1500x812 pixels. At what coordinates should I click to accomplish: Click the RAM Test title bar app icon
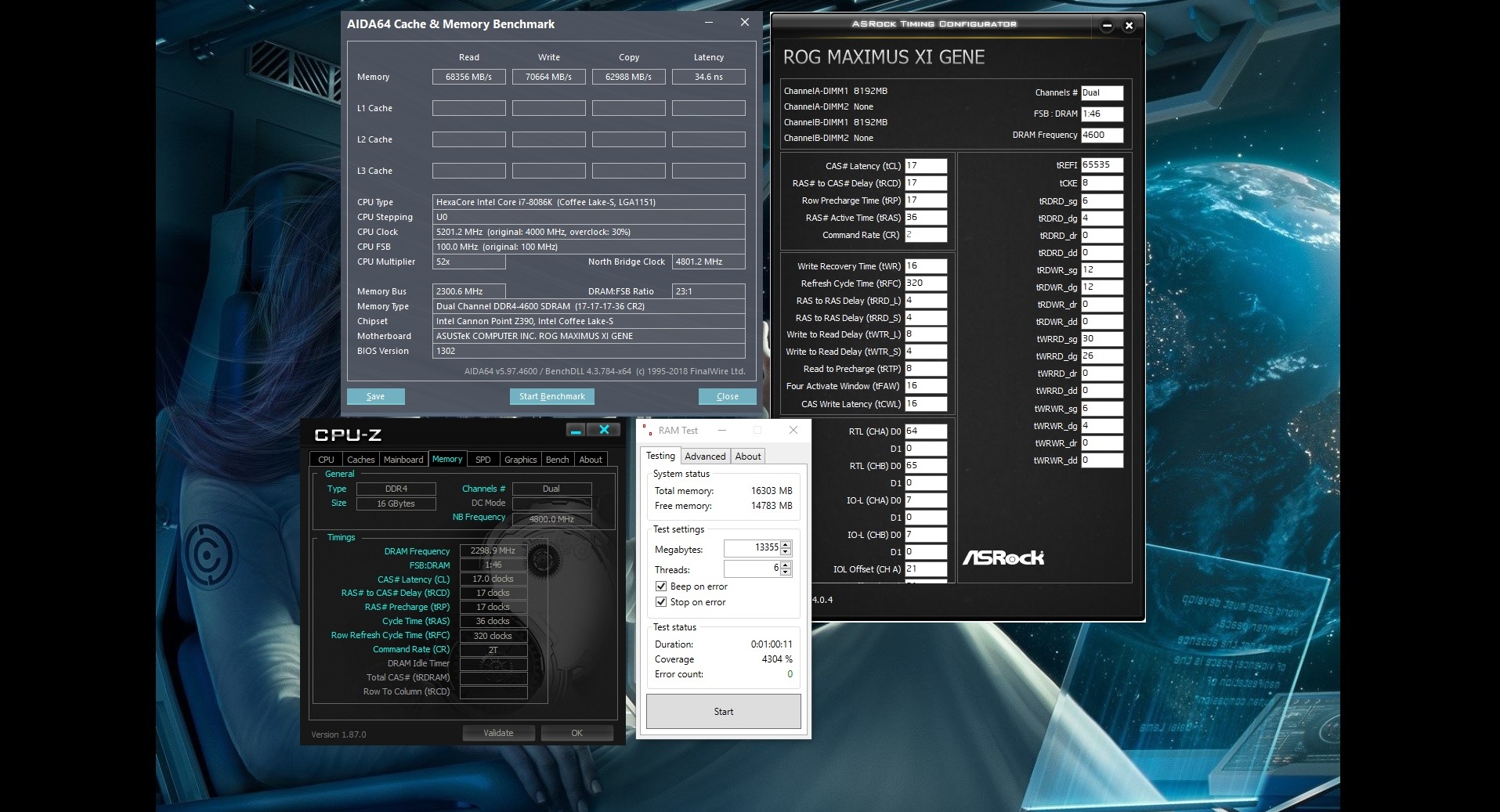(x=646, y=430)
